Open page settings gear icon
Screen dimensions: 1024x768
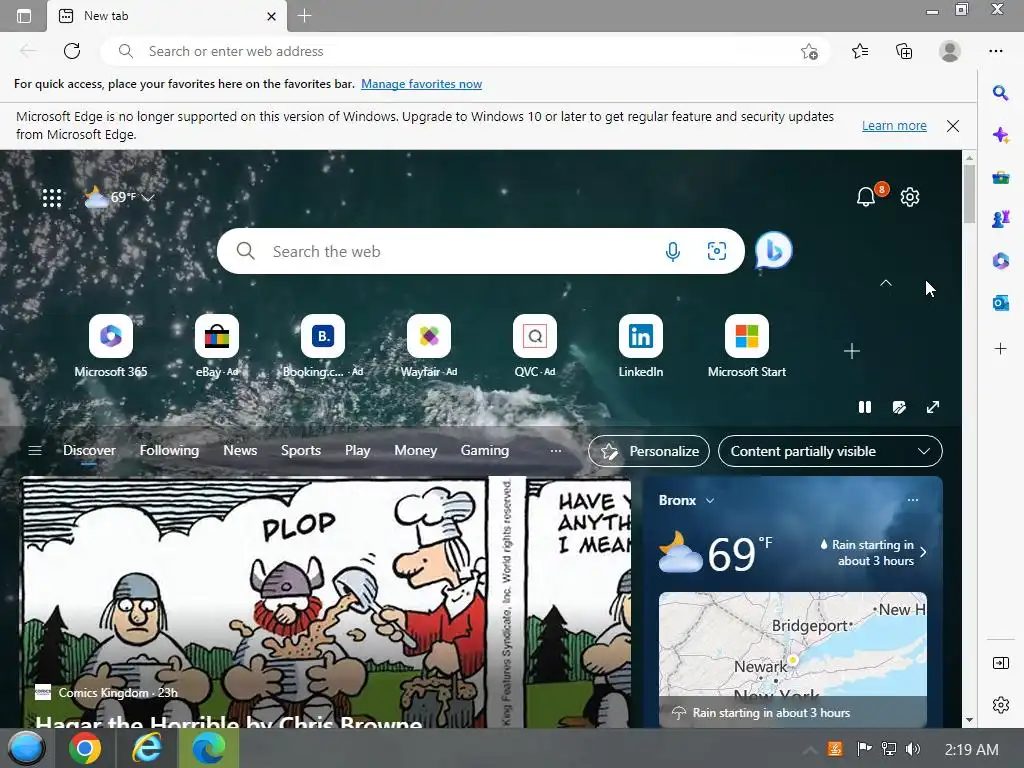[910, 197]
